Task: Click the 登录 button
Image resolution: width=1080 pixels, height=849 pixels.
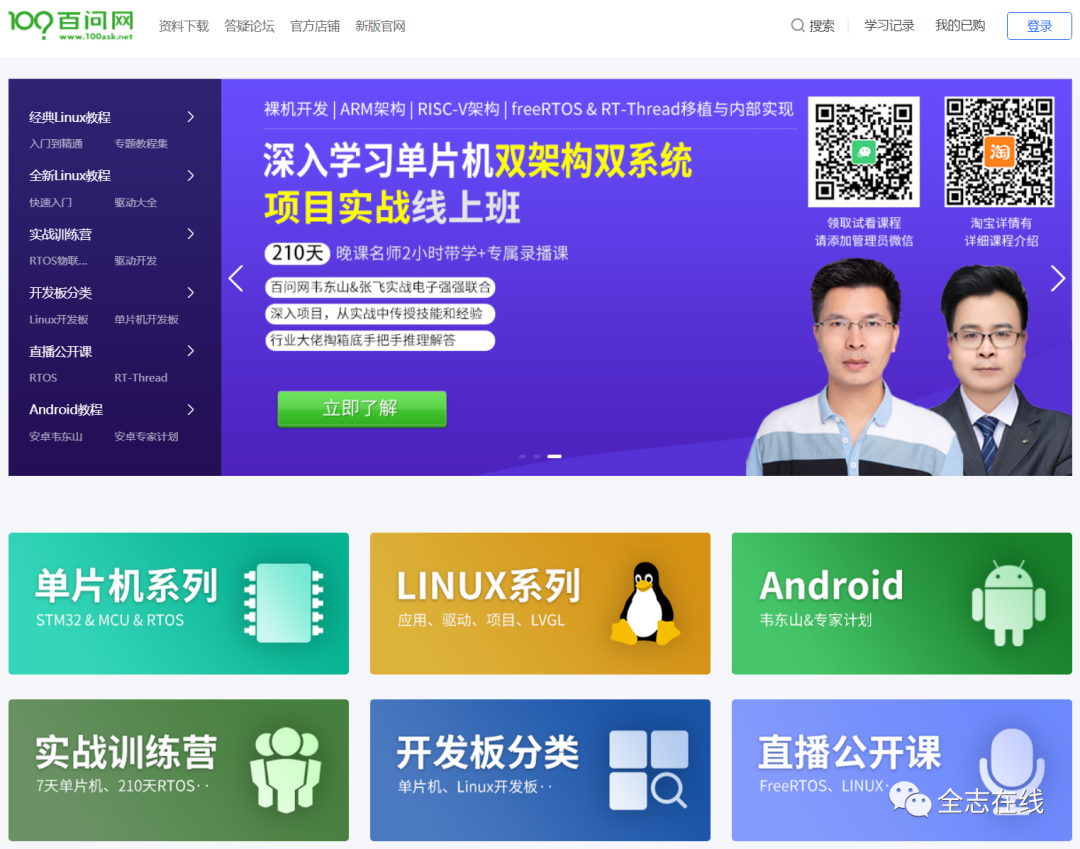Action: point(1039,26)
